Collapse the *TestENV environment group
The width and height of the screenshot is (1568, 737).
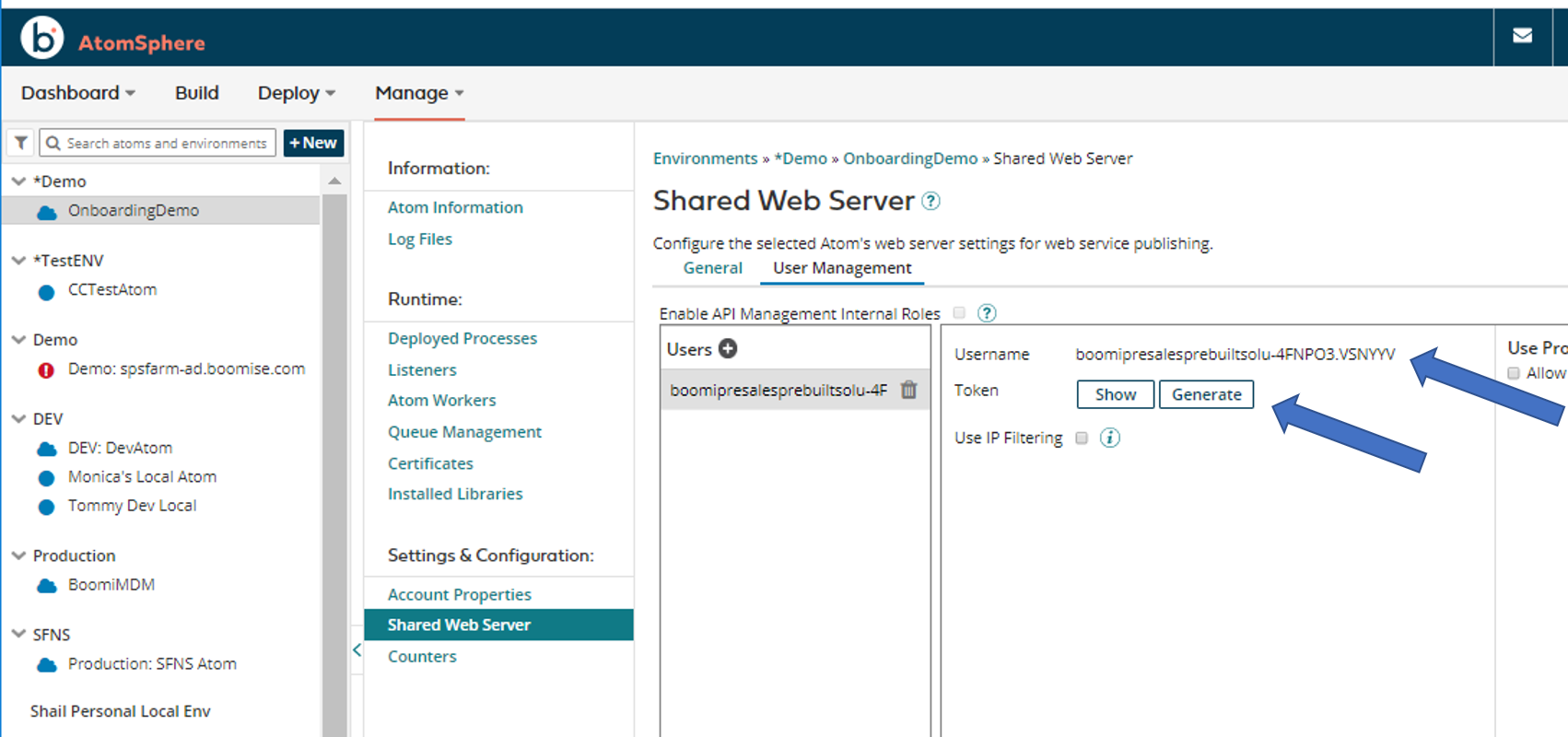click(x=18, y=261)
